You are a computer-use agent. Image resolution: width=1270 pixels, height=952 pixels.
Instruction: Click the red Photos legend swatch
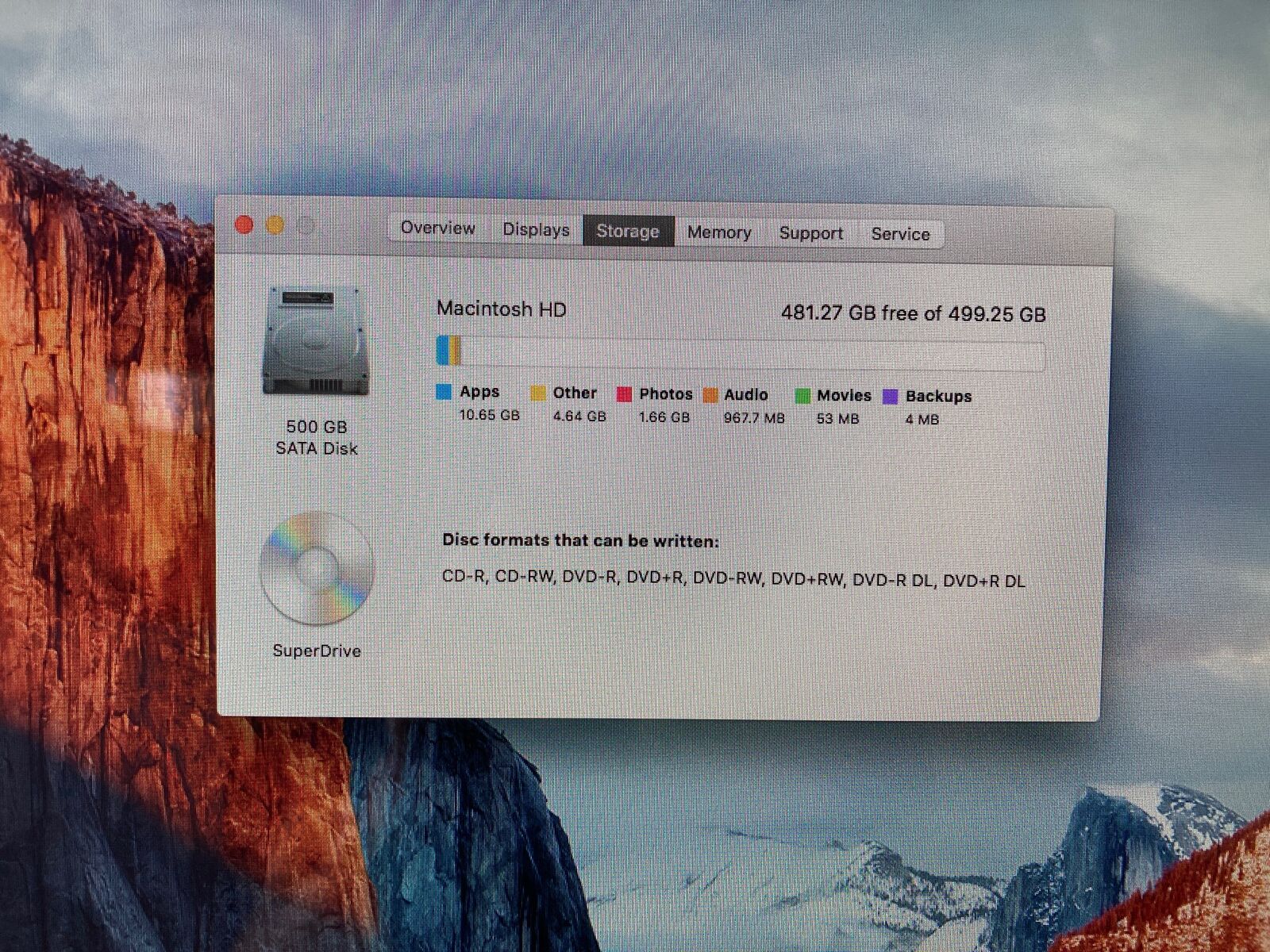tap(625, 394)
